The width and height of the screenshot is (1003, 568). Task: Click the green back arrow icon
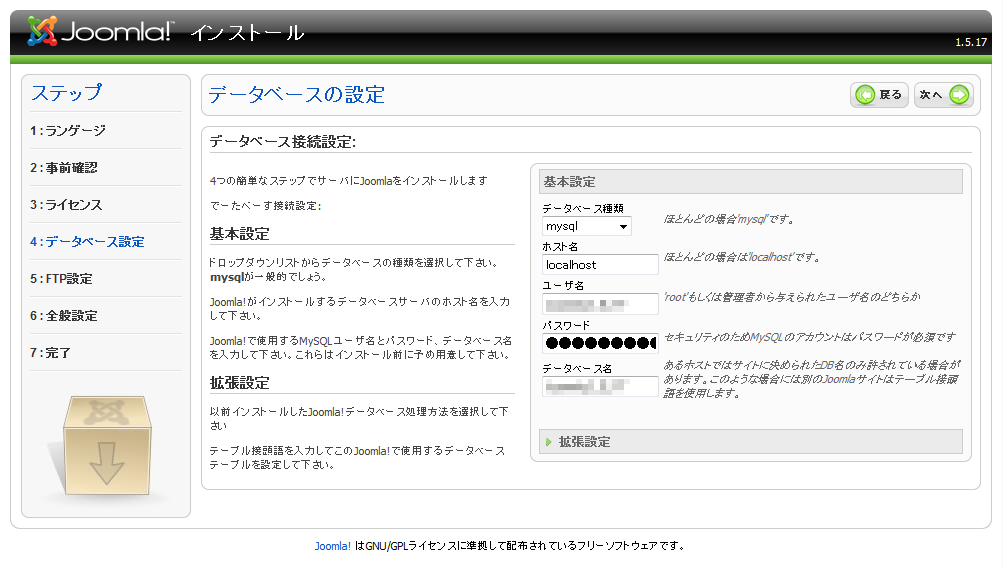865,95
